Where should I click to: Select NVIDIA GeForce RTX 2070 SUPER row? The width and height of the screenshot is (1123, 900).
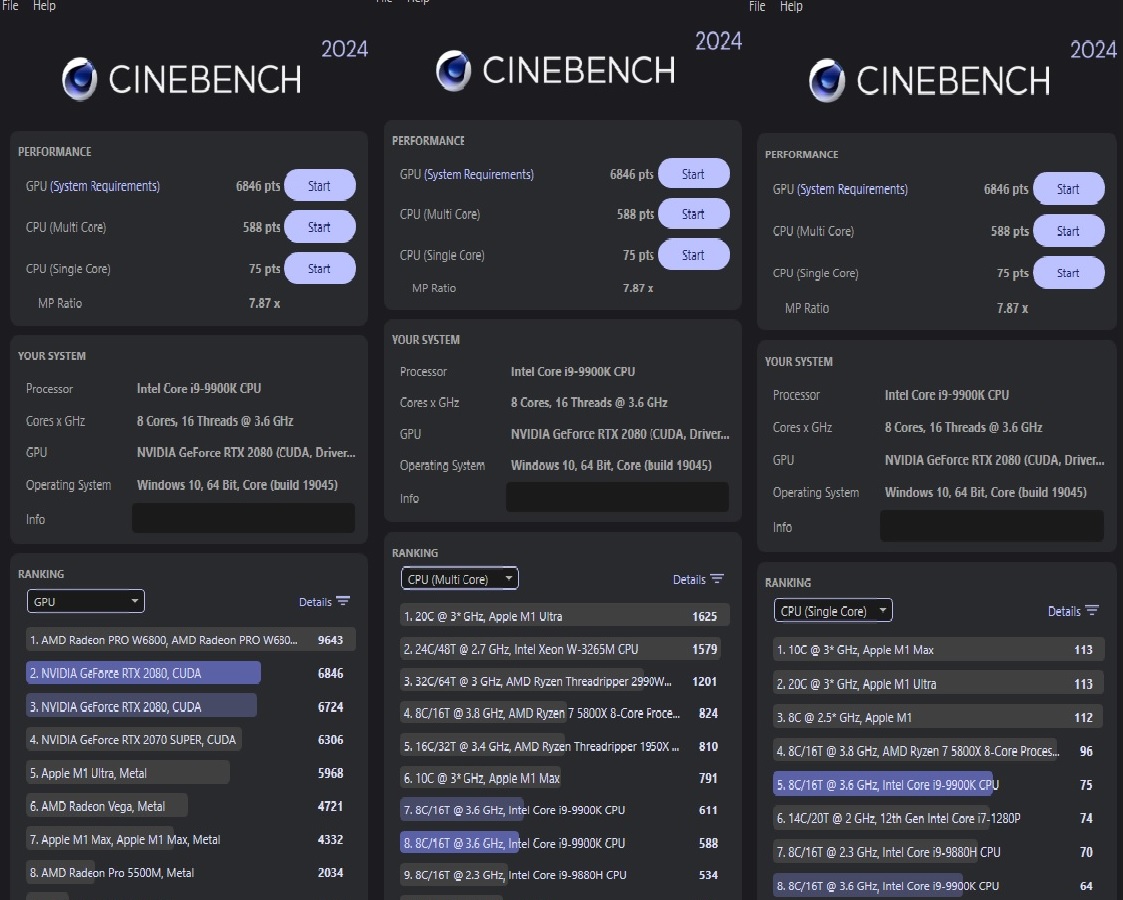(191, 740)
